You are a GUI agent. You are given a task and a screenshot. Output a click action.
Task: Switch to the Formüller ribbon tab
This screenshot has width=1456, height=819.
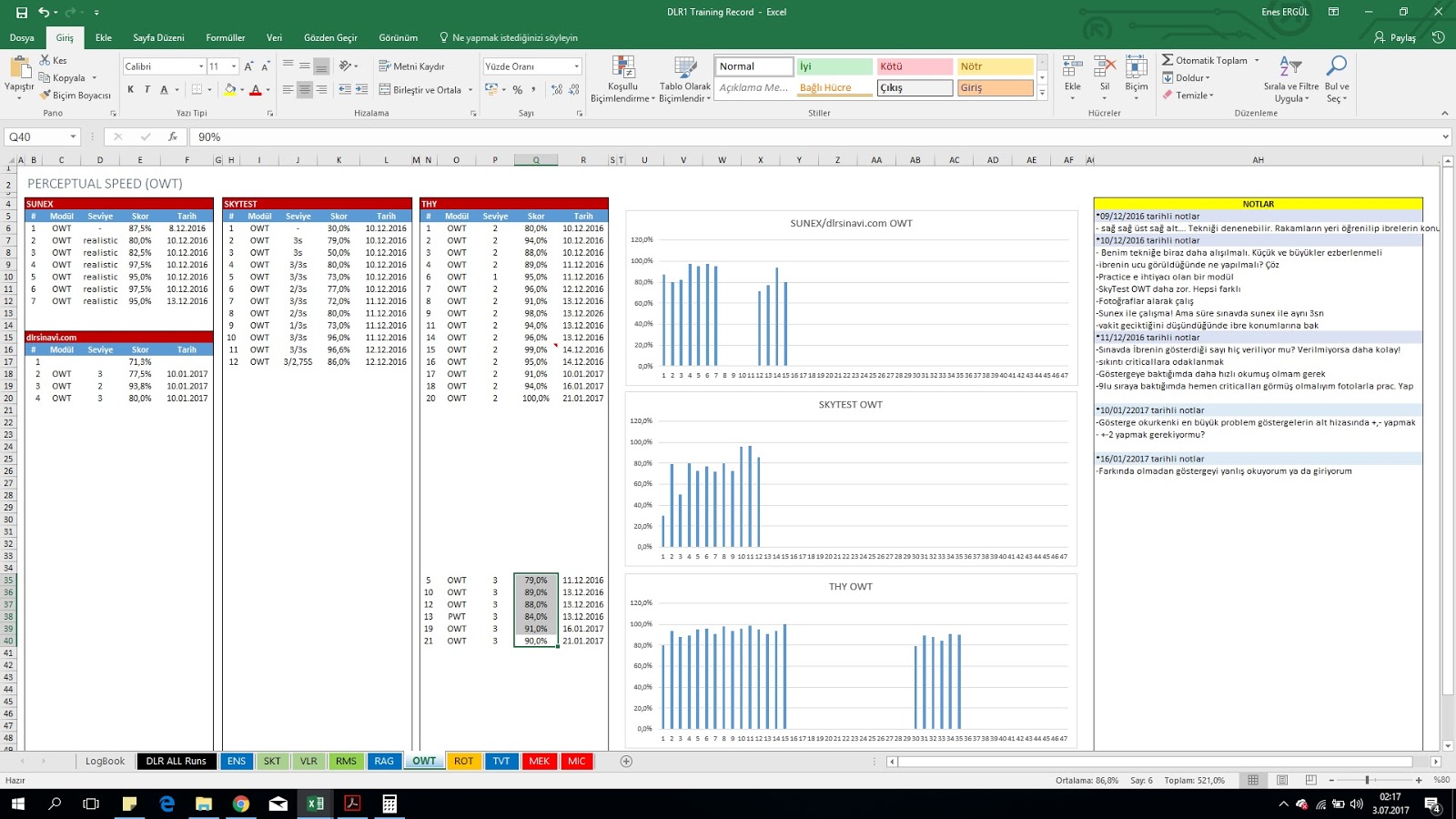tap(226, 37)
